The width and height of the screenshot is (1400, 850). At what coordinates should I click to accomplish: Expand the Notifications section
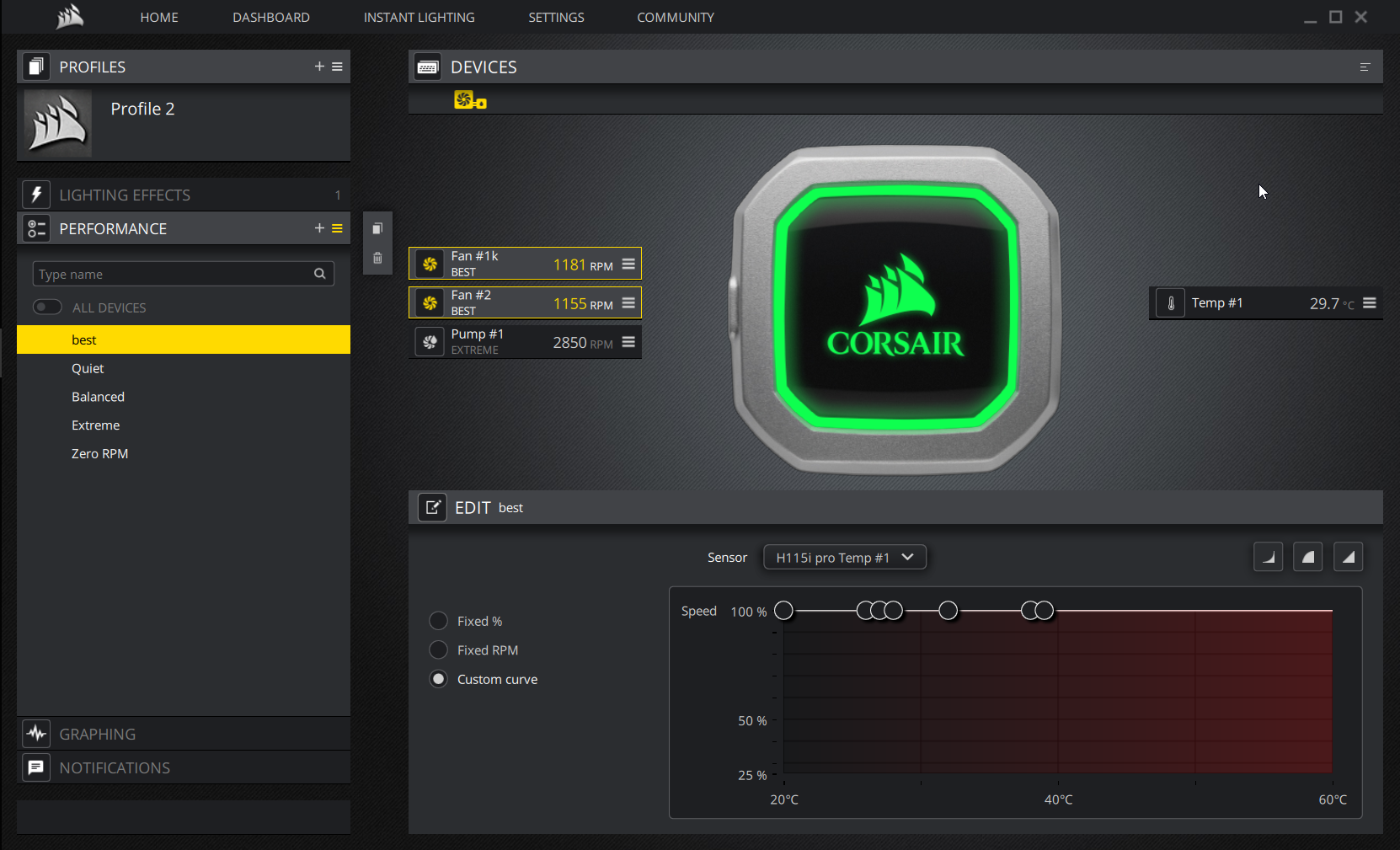click(184, 767)
